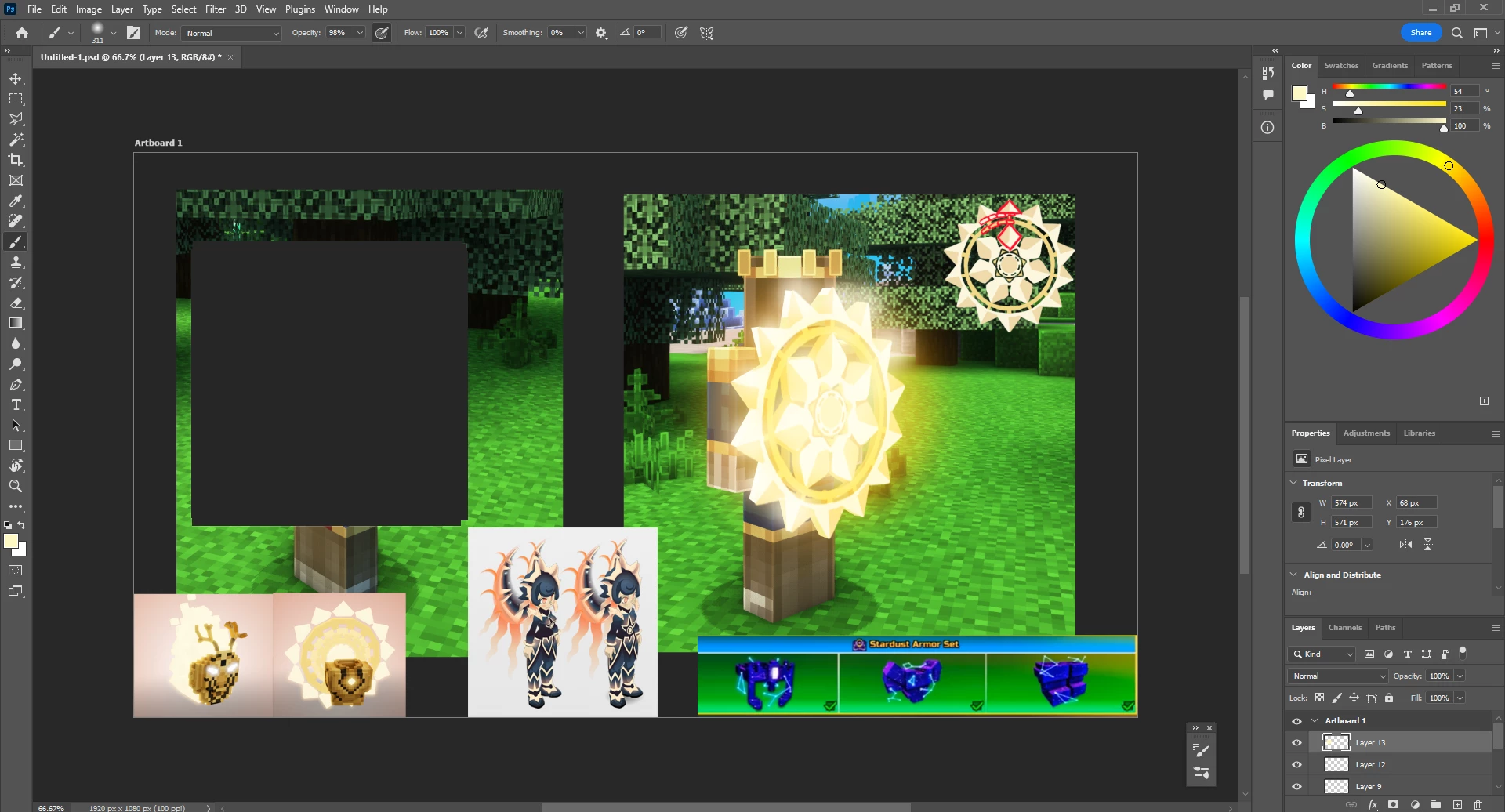The width and height of the screenshot is (1505, 812).
Task: Toggle the width-height link in Transform
Action: (x=1301, y=513)
